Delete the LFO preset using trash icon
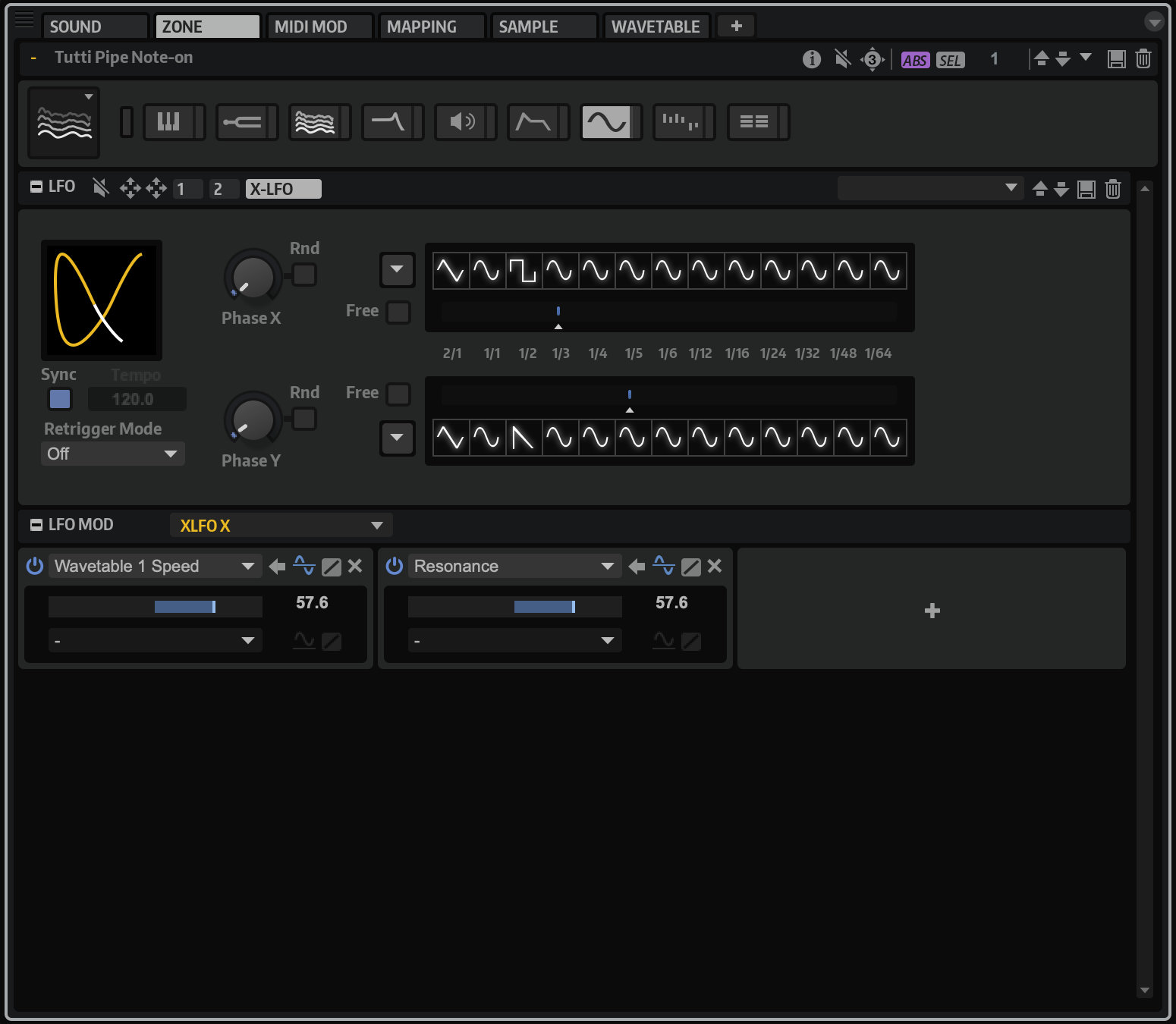 point(1112,189)
